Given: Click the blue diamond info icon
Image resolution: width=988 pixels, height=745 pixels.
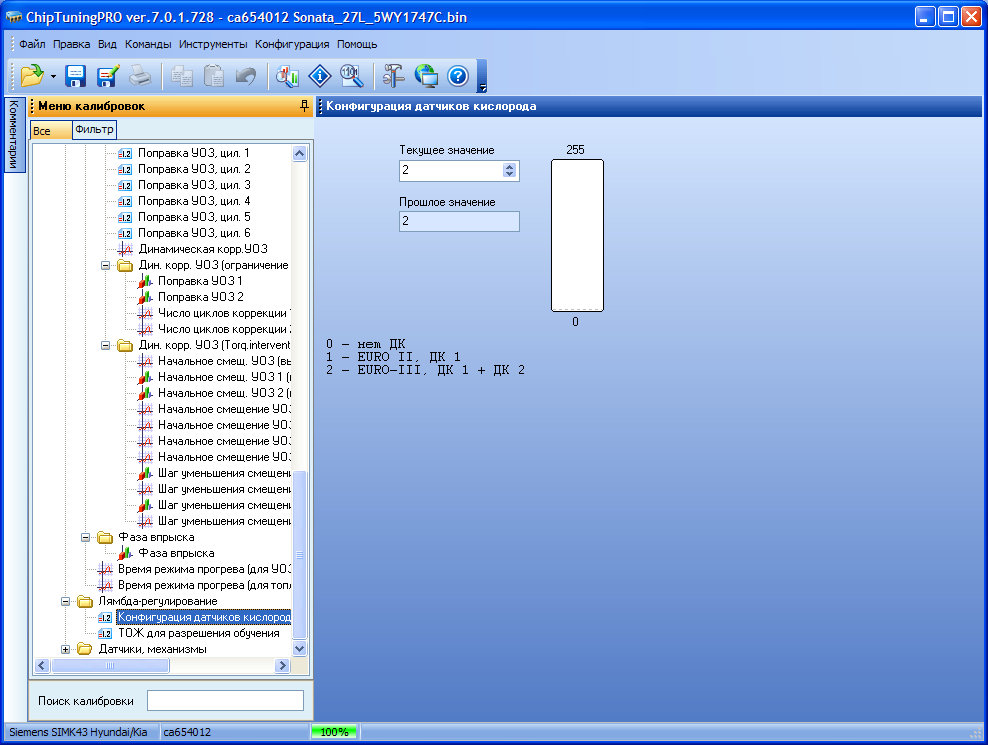Looking at the screenshot, I should pos(319,76).
